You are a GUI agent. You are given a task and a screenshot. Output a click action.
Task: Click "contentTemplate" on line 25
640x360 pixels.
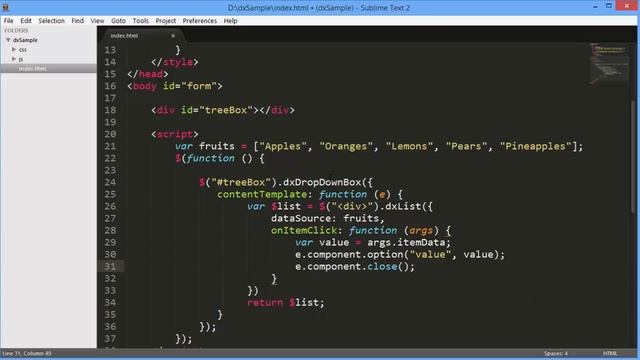(x=262, y=194)
